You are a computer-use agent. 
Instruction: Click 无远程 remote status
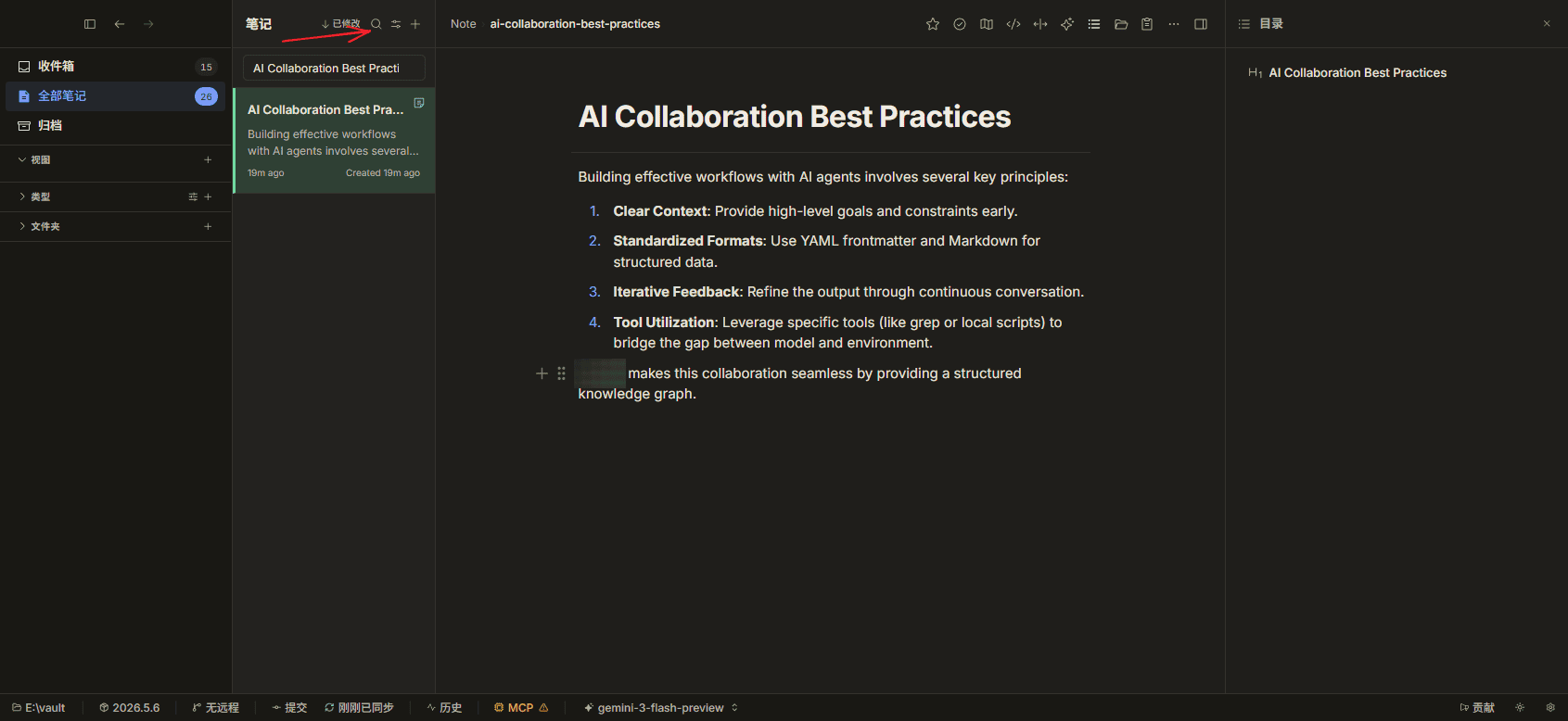(x=215, y=707)
